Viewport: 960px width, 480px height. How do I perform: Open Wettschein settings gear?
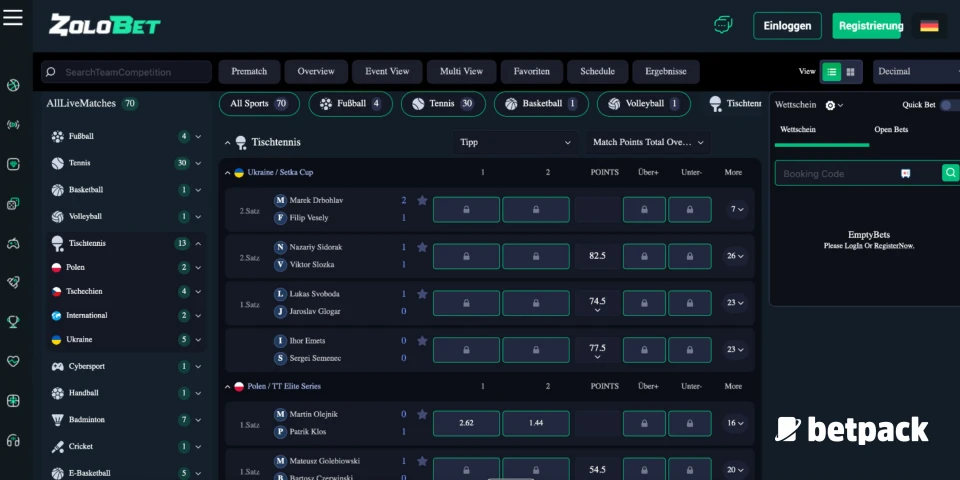(x=830, y=105)
